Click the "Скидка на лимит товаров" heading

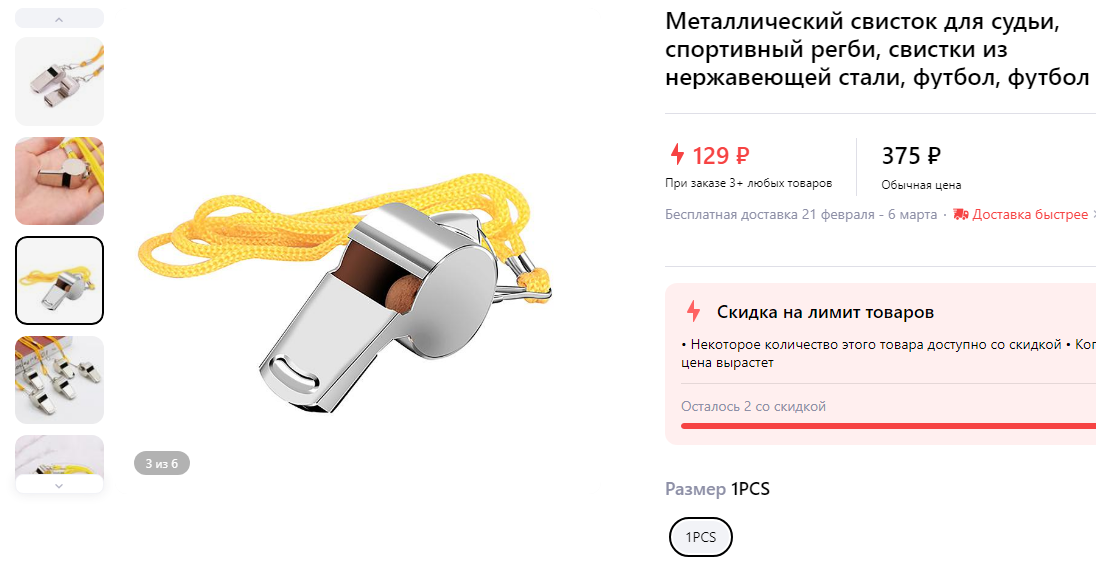(825, 312)
